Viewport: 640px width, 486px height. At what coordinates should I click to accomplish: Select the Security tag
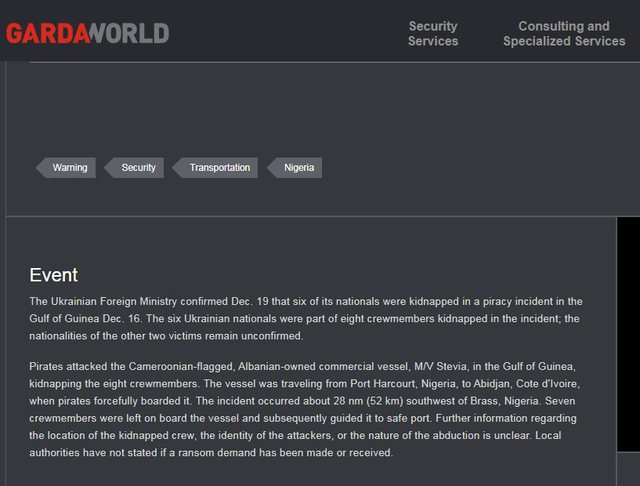pos(134,168)
